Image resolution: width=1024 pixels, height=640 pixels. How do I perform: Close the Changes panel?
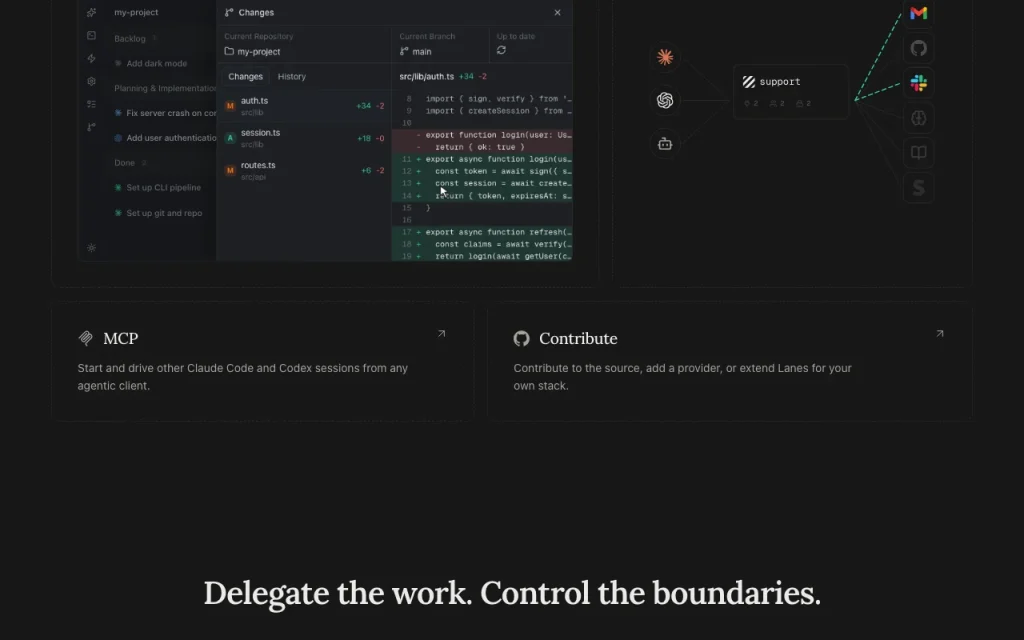click(x=557, y=12)
